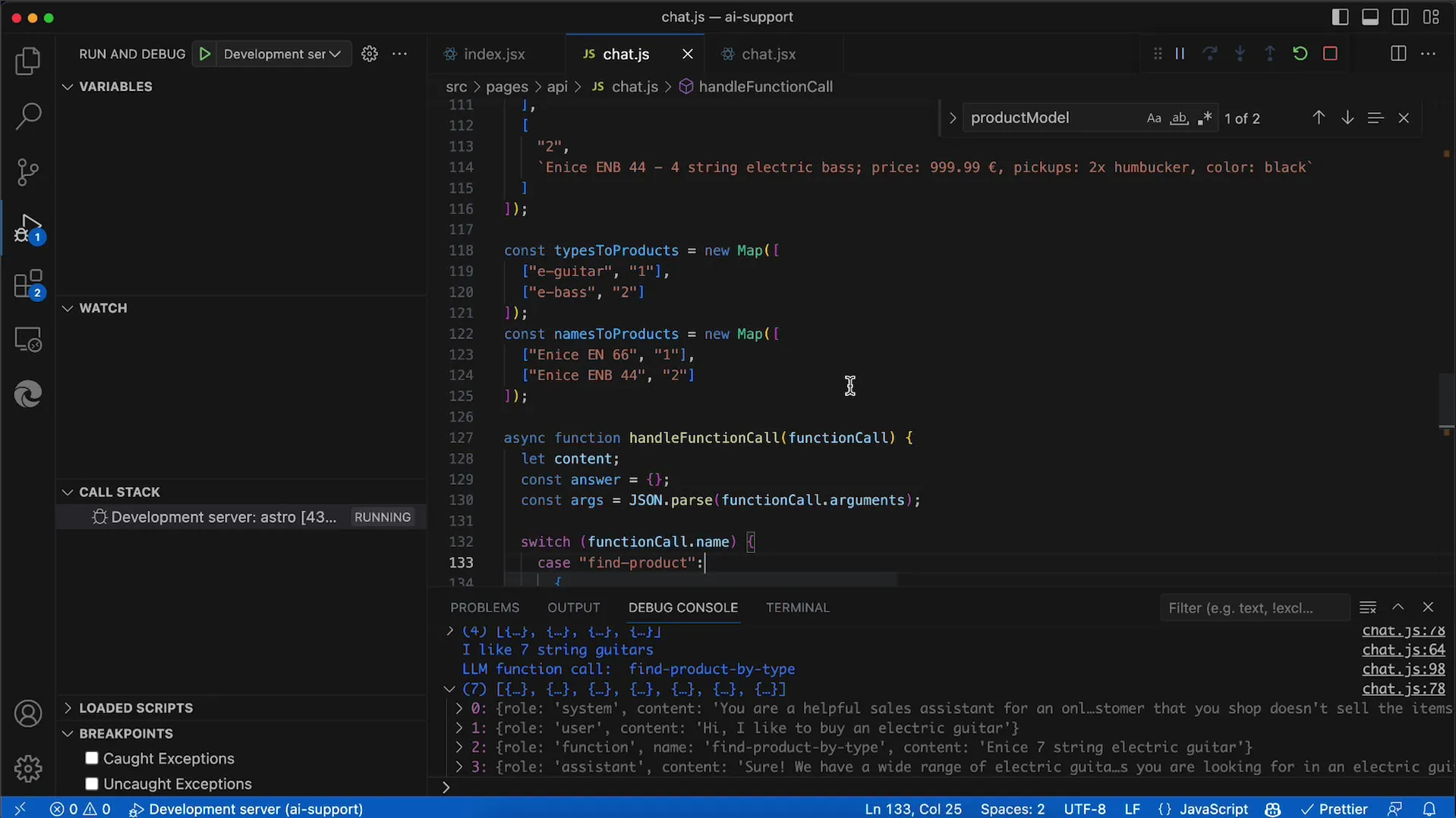Screen dimensions: 1456x818
Task: Switch to the index.jsx tab
Action: pos(494,54)
